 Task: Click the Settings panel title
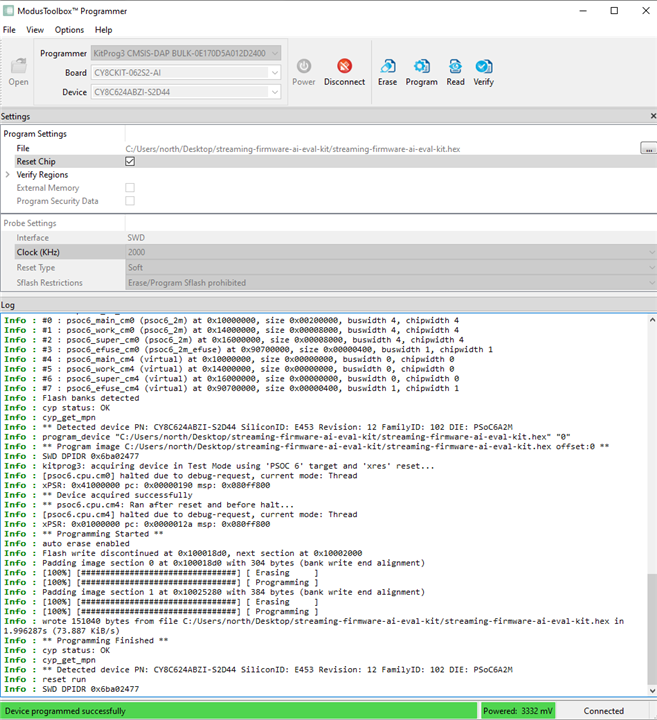point(15,116)
